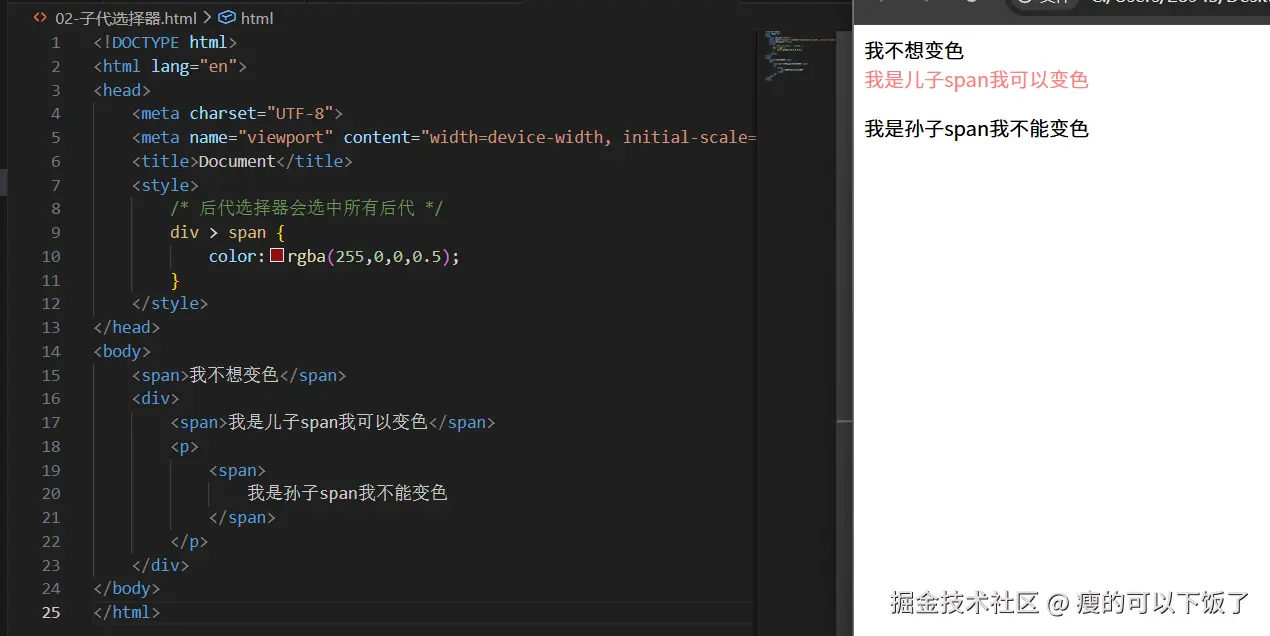
Task: Click the <span>我不想变色</span> code line
Action: point(239,375)
